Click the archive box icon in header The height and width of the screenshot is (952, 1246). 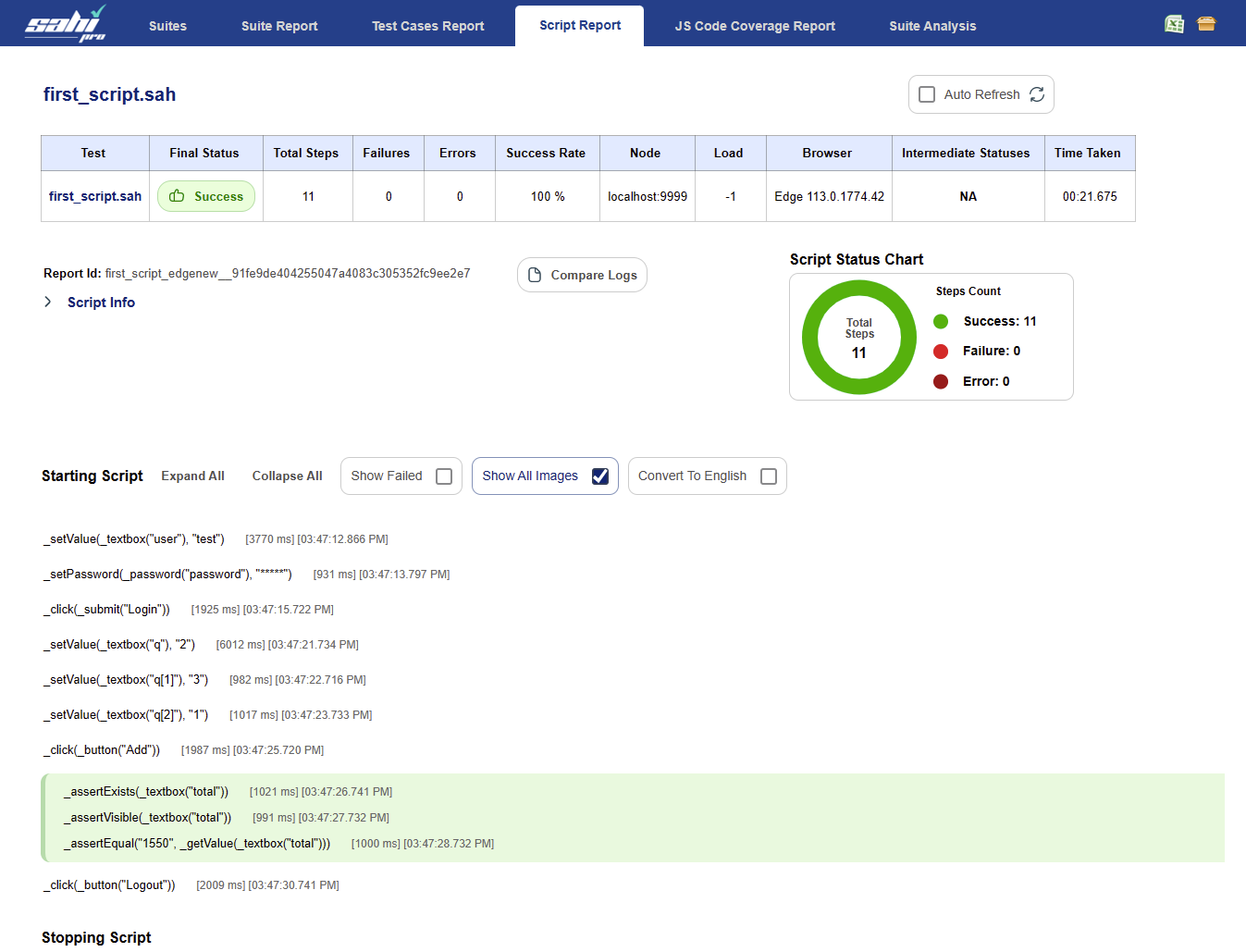coord(1206,24)
